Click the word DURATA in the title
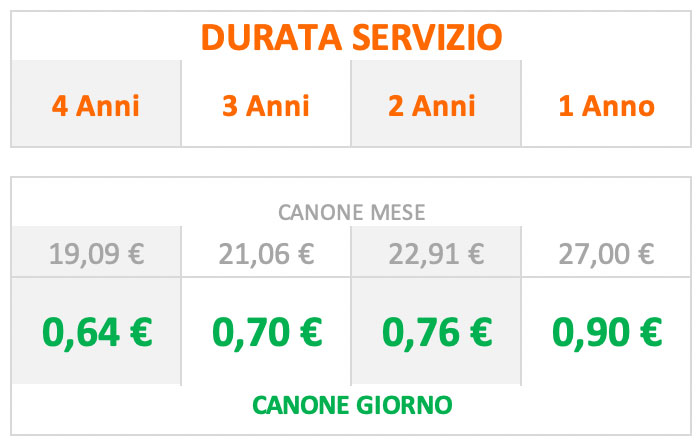The height and width of the screenshot is (448, 700). coord(271,37)
